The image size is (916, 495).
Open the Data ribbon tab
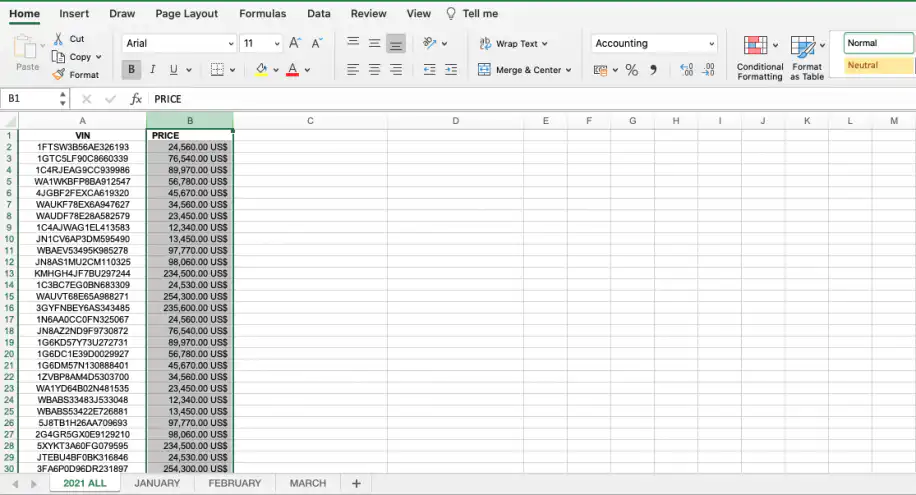coord(319,13)
